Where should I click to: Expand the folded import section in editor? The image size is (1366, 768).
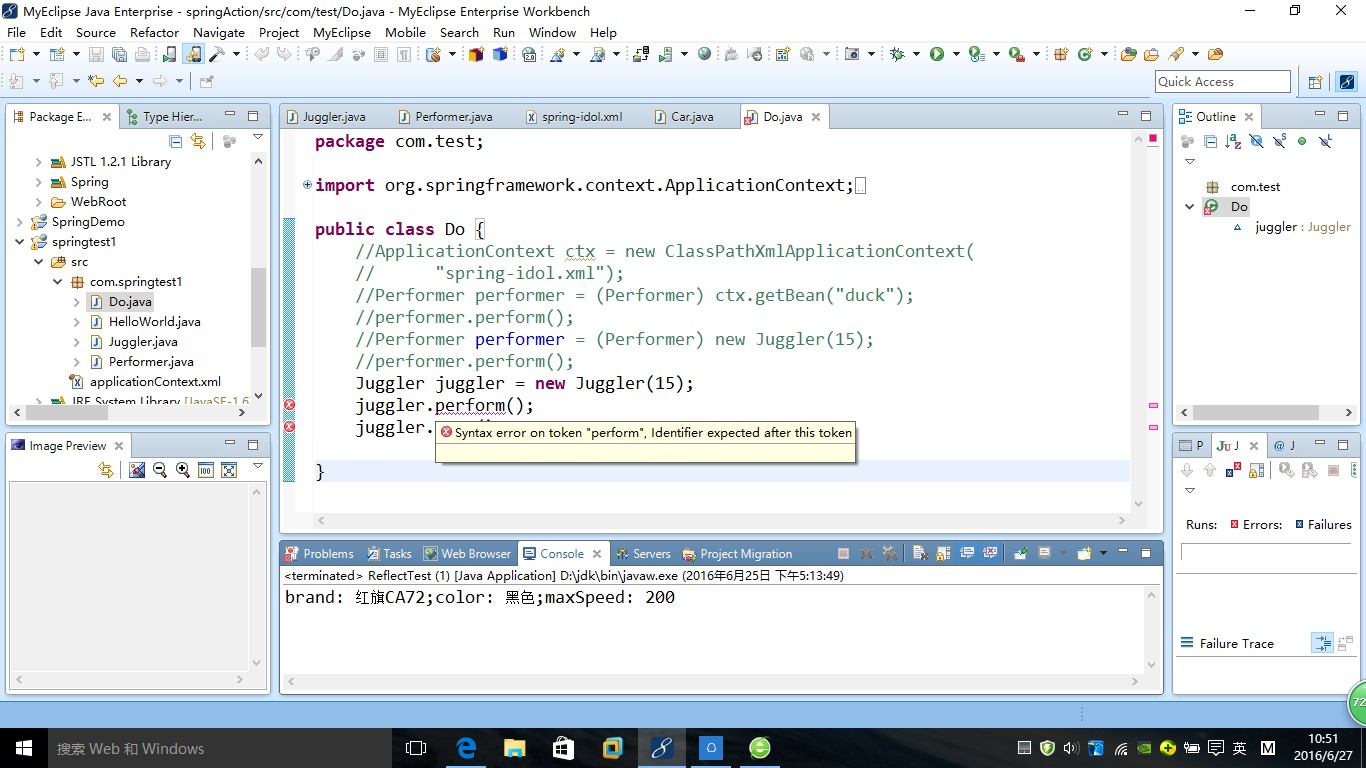(307, 185)
